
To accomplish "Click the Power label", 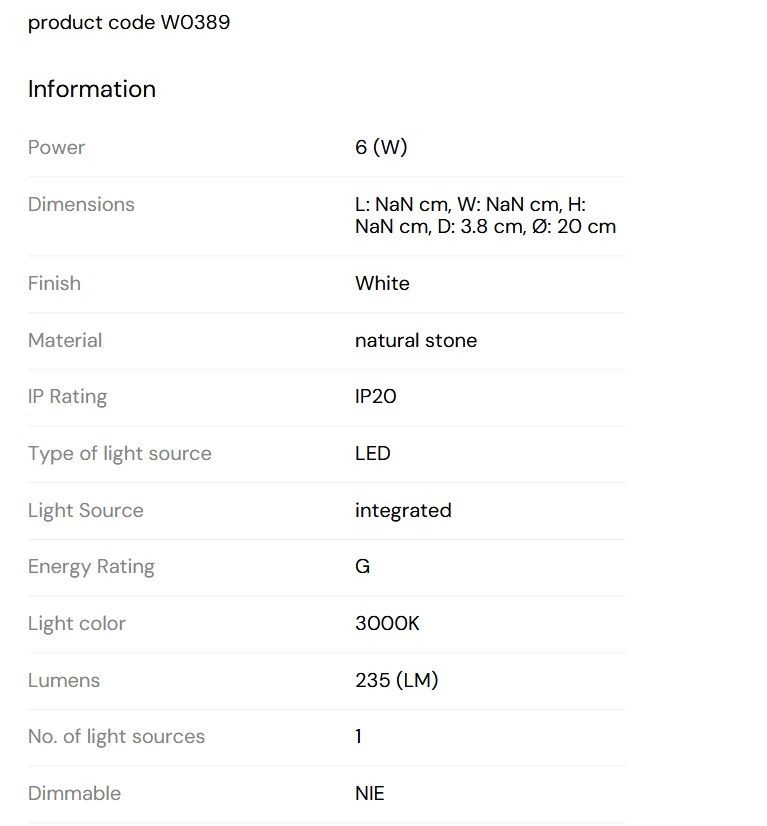I will 56,148.
